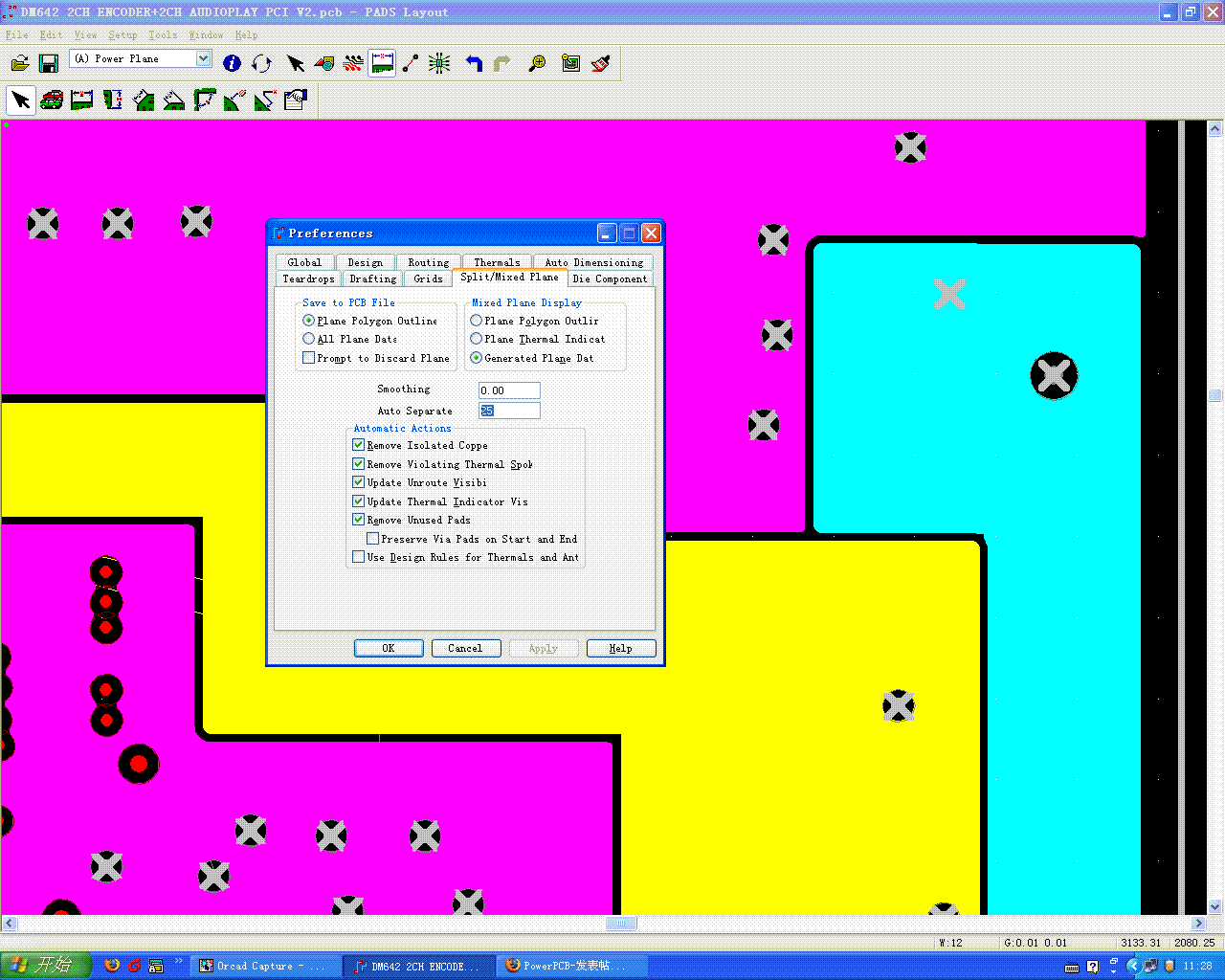Image resolution: width=1225 pixels, height=980 pixels.
Task: Open the Die Component tab
Action: coord(610,278)
